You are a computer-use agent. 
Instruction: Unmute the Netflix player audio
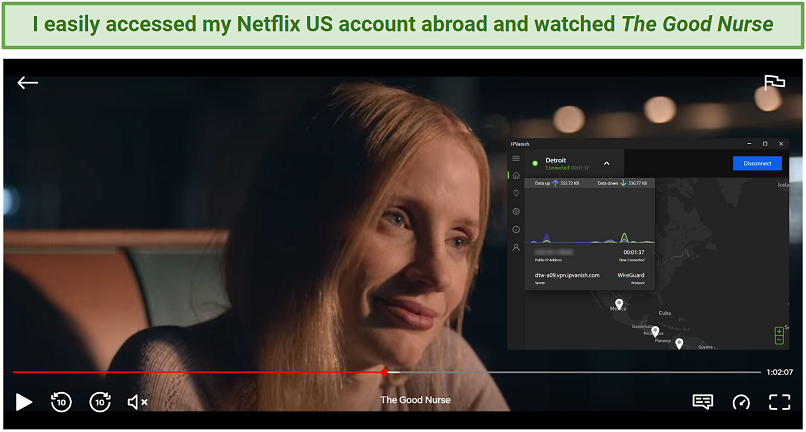click(x=137, y=402)
